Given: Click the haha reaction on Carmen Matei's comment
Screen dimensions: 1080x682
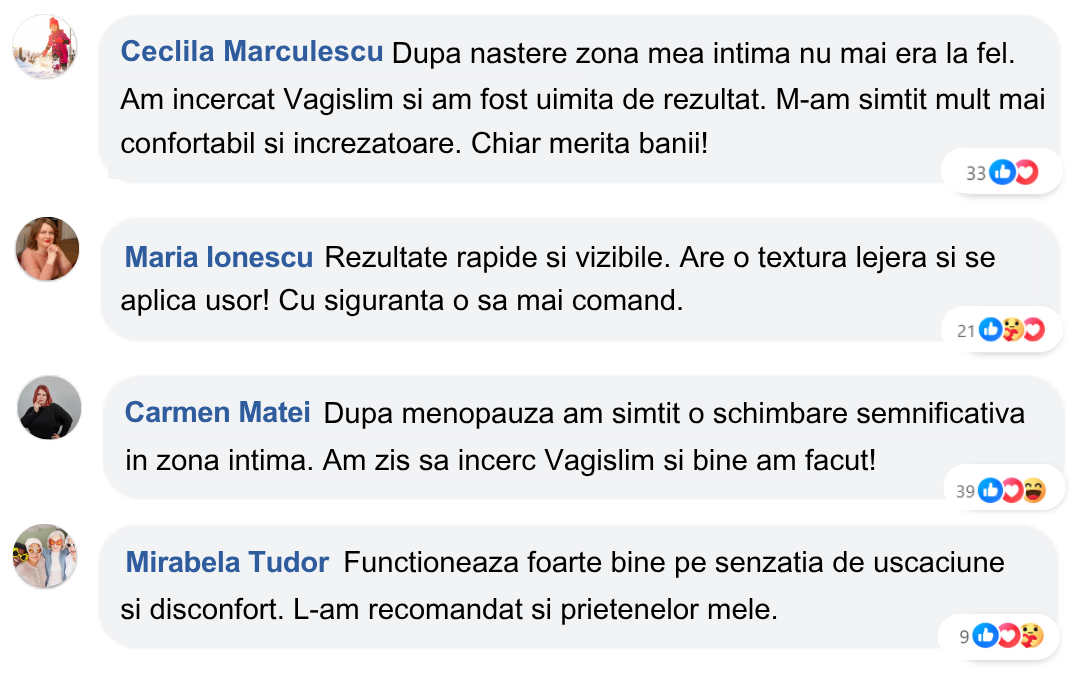Looking at the screenshot, I should coord(1034,490).
